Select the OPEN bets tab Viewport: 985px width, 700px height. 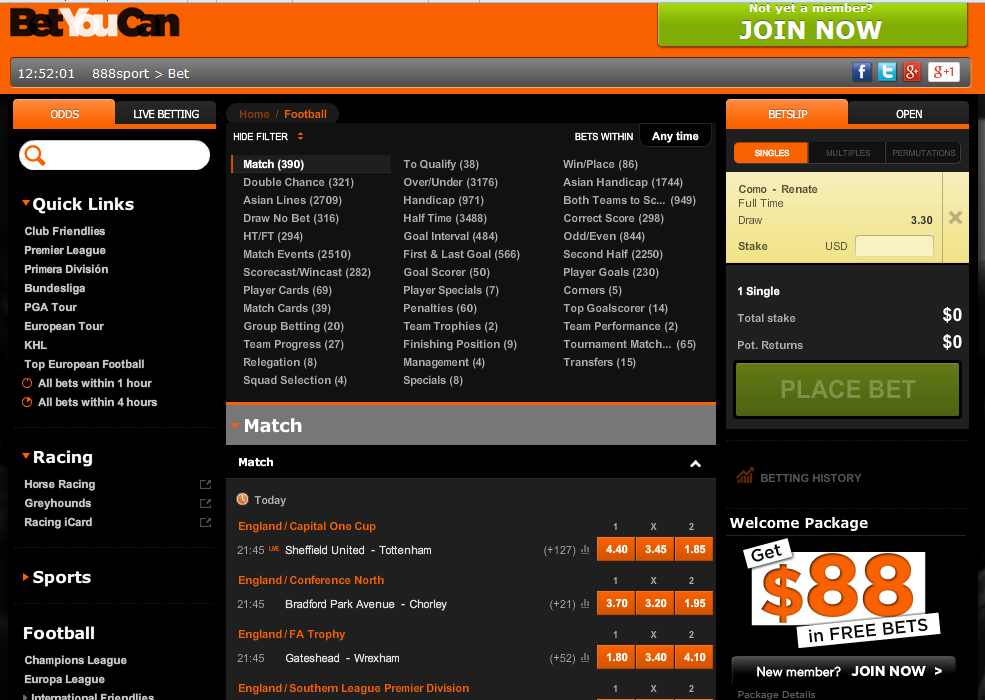(x=908, y=114)
